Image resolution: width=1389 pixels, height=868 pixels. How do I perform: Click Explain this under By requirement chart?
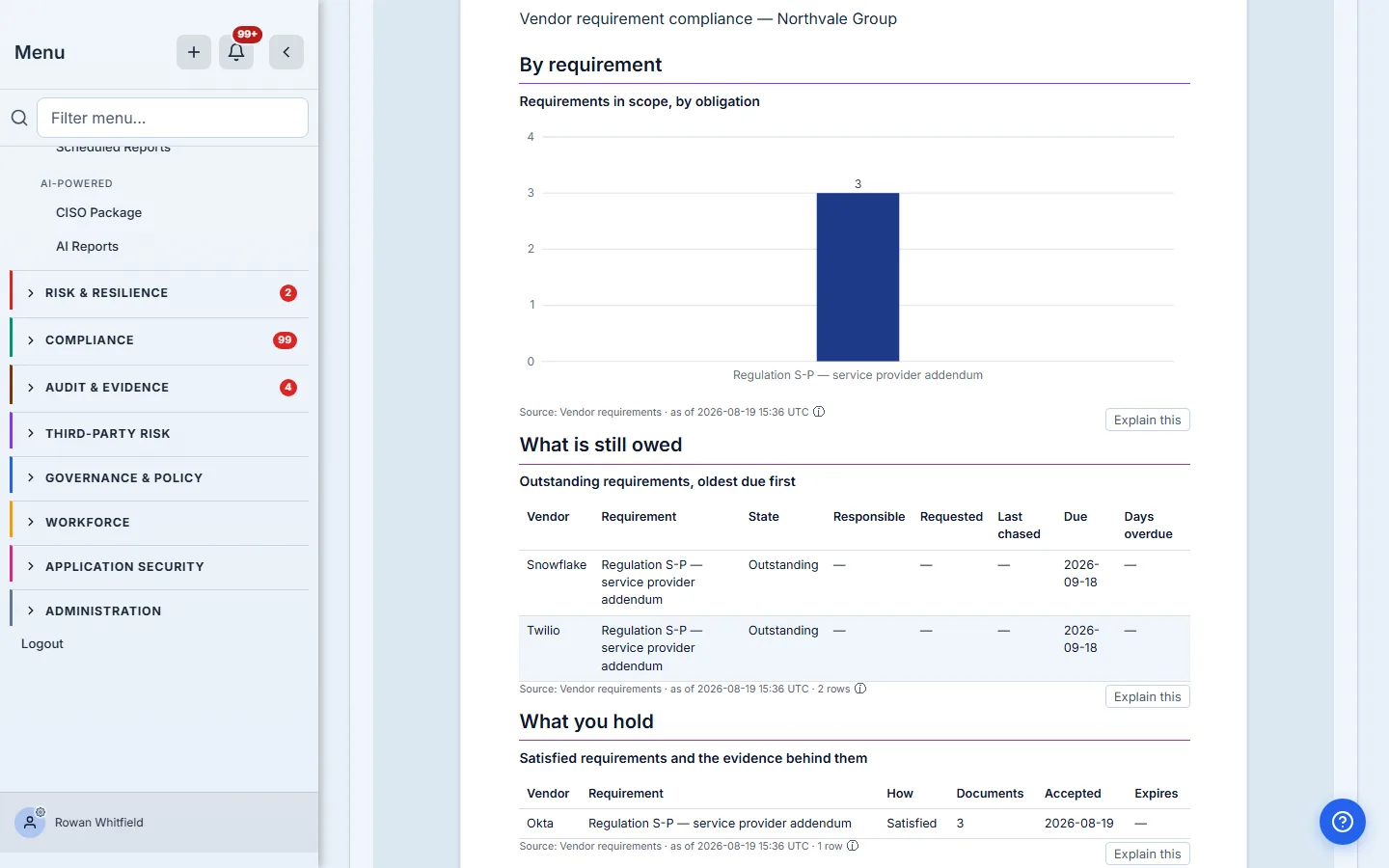(x=1147, y=420)
